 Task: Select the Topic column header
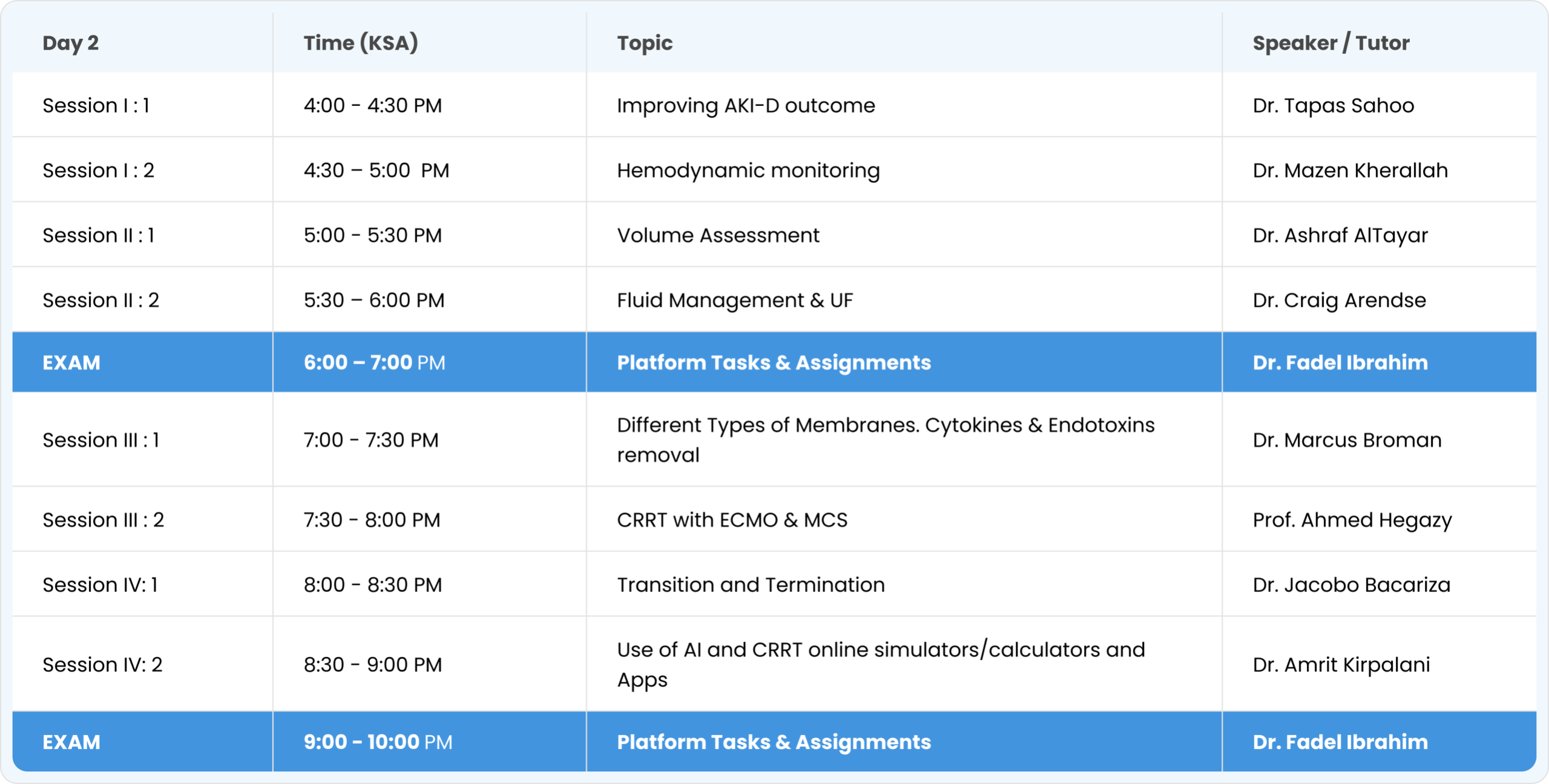645,43
